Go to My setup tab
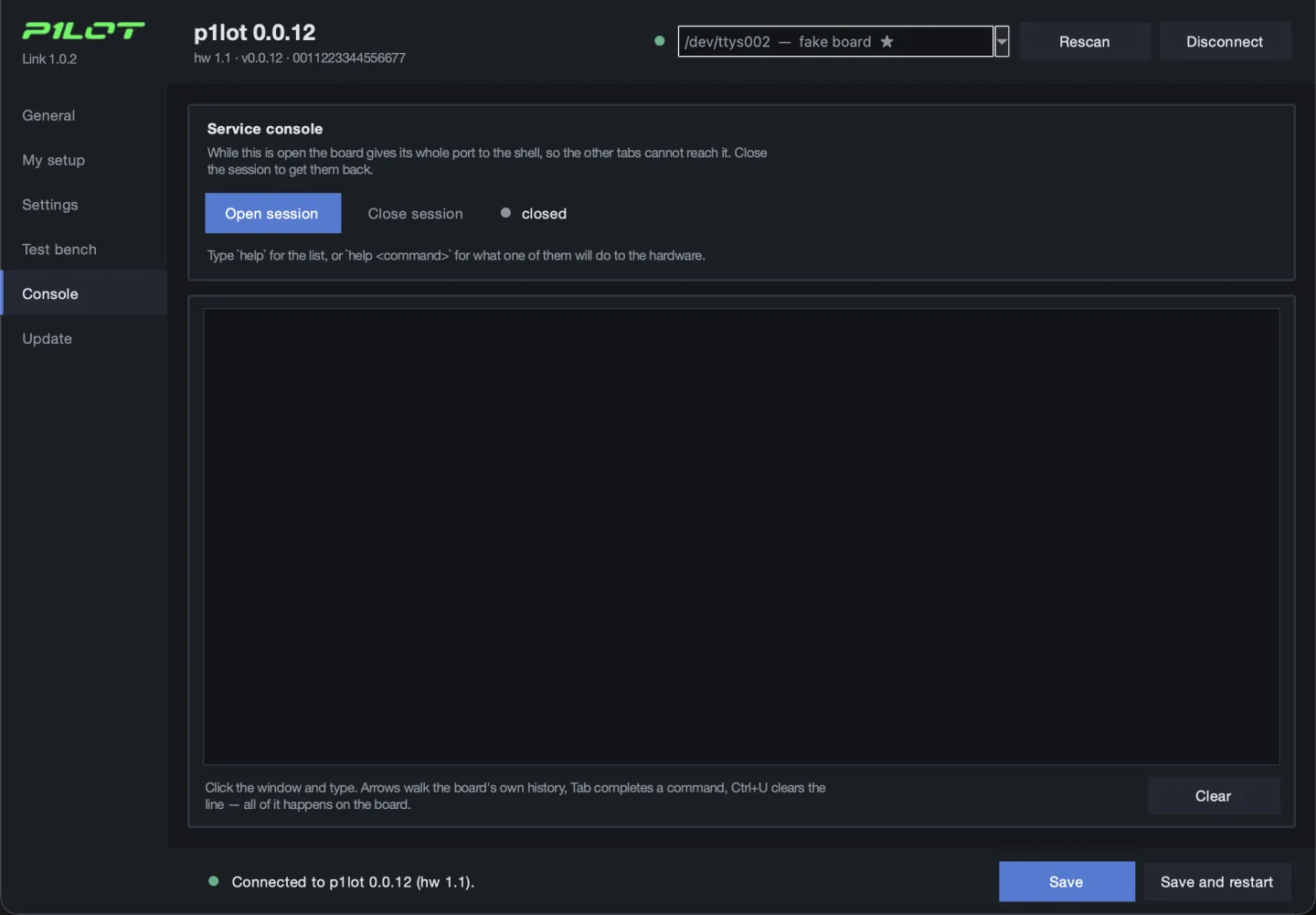 point(84,160)
